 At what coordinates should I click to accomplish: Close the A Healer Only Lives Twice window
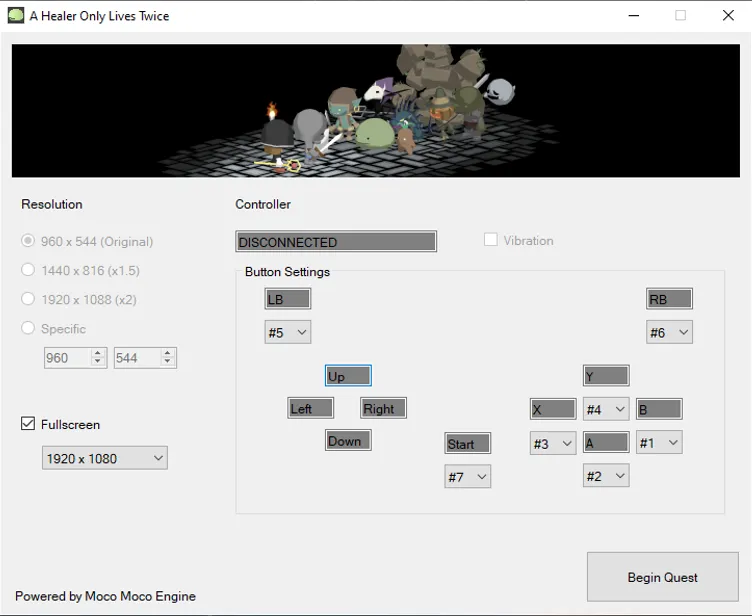pyautogui.click(x=728, y=15)
